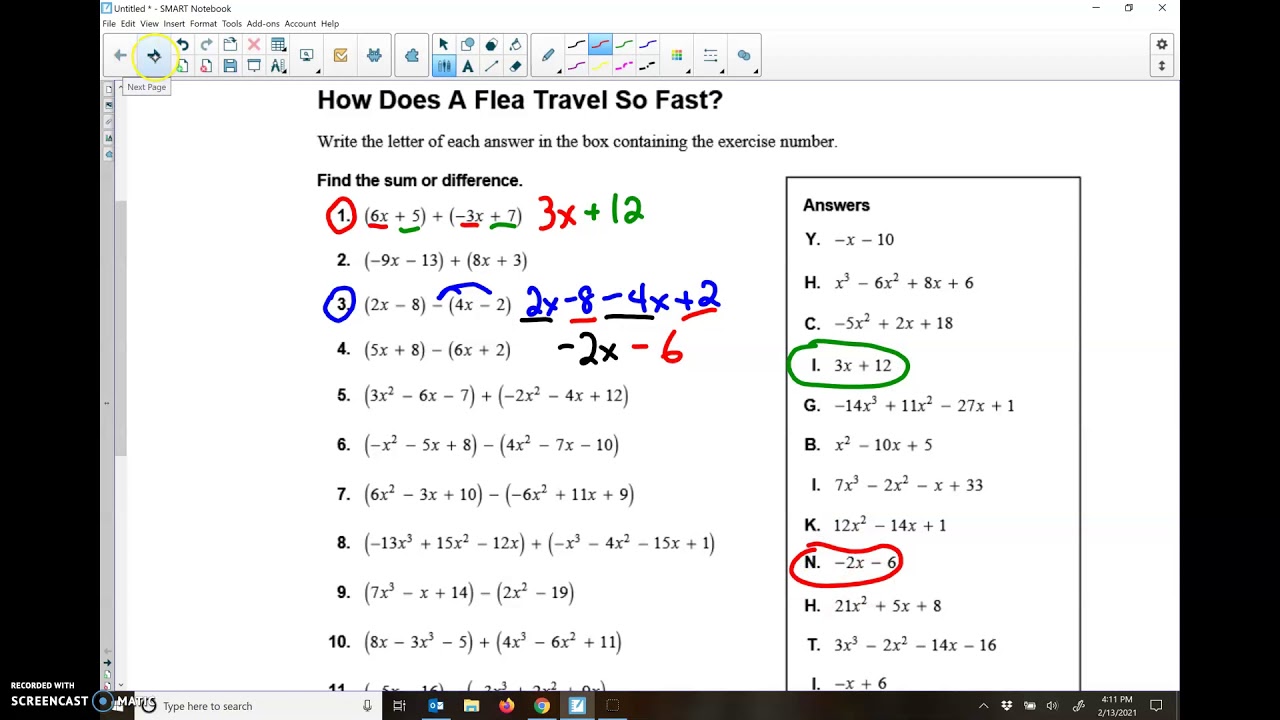Select the Shapes tool
This screenshot has width=1280, height=720.
pos(467,45)
